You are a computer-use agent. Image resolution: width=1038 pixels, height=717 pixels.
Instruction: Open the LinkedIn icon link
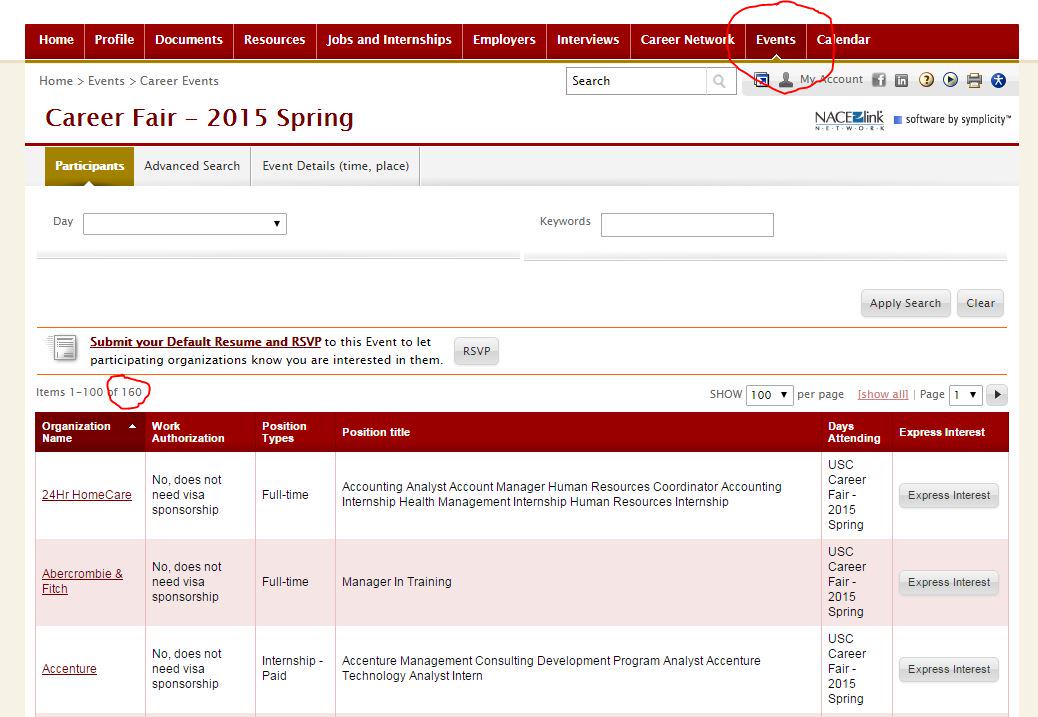pyautogui.click(x=902, y=80)
